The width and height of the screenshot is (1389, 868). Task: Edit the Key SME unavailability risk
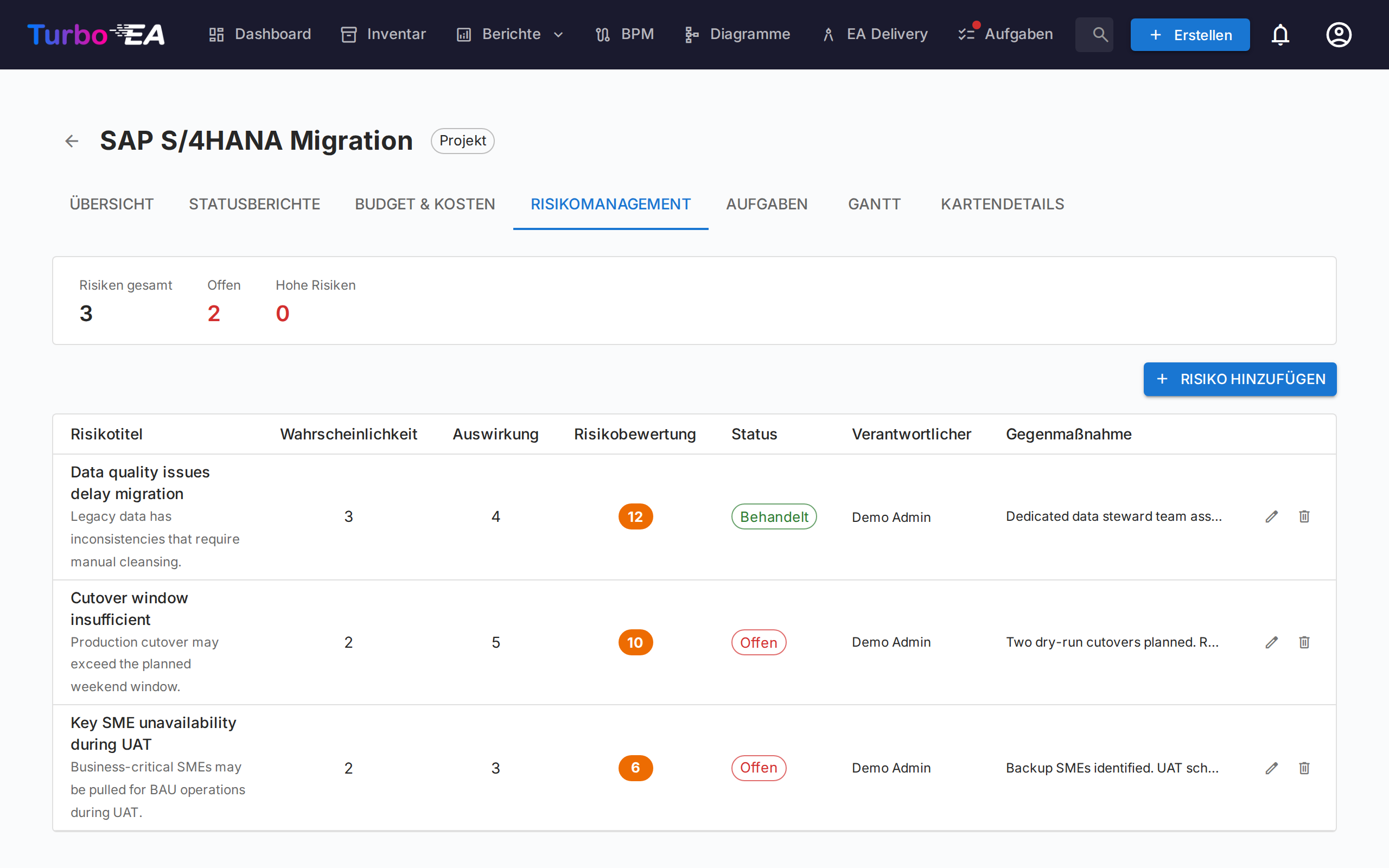tap(1271, 768)
